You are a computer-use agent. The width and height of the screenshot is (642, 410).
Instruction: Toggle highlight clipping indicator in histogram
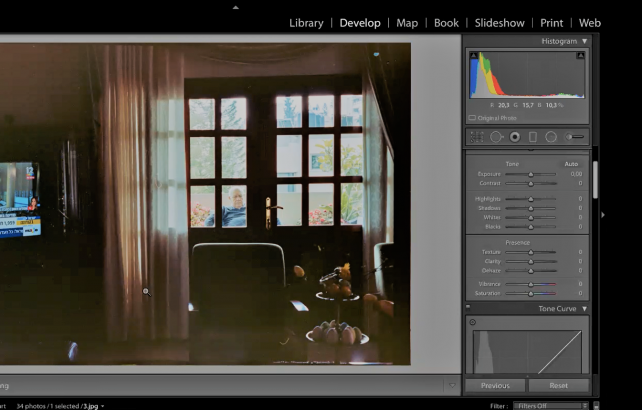point(581,56)
